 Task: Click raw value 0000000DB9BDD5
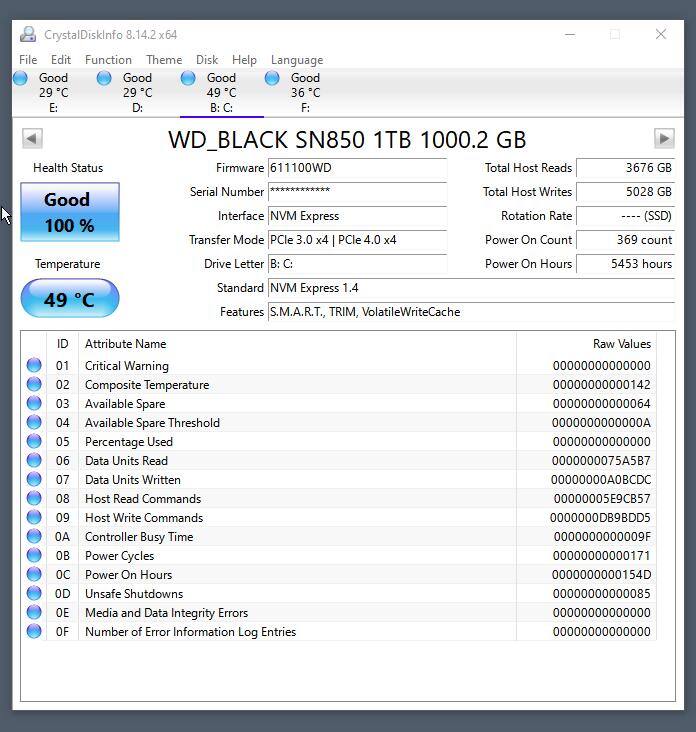[600, 518]
